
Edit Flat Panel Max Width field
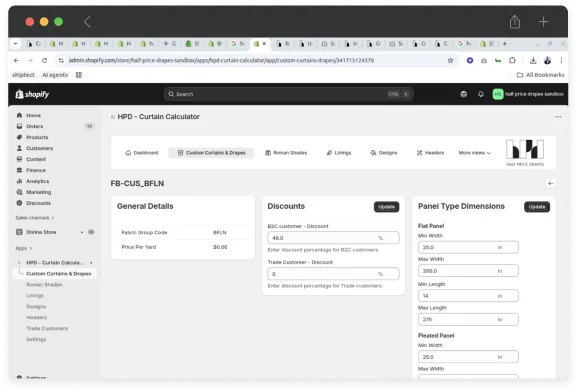(x=468, y=271)
